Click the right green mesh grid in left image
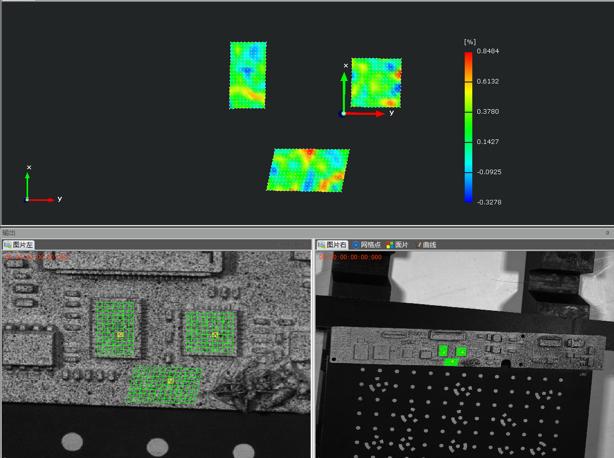614x458 pixels. (211, 332)
